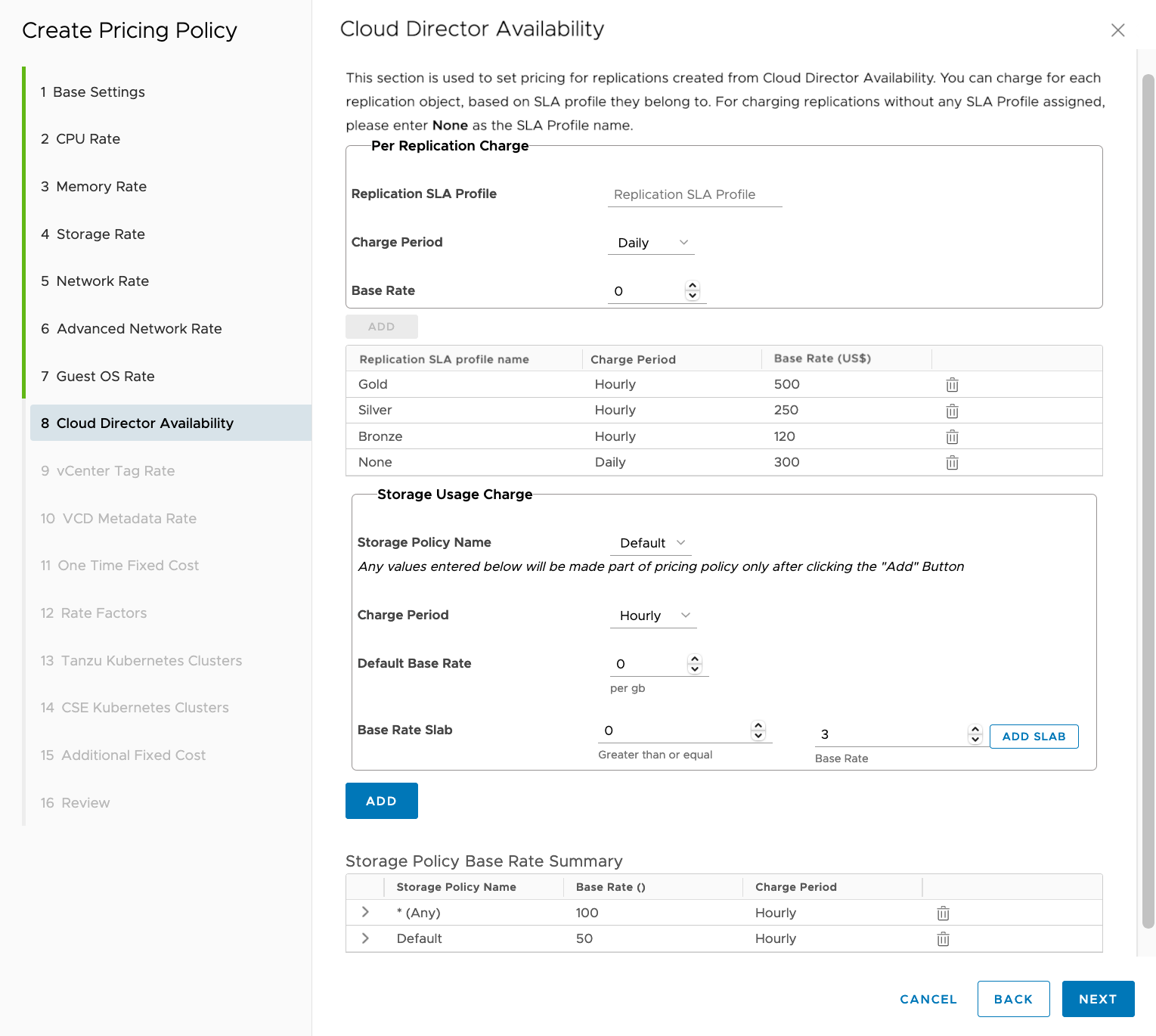Image resolution: width=1156 pixels, height=1036 pixels.
Task: Focus the Replication SLA Profile input field
Action: (694, 195)
